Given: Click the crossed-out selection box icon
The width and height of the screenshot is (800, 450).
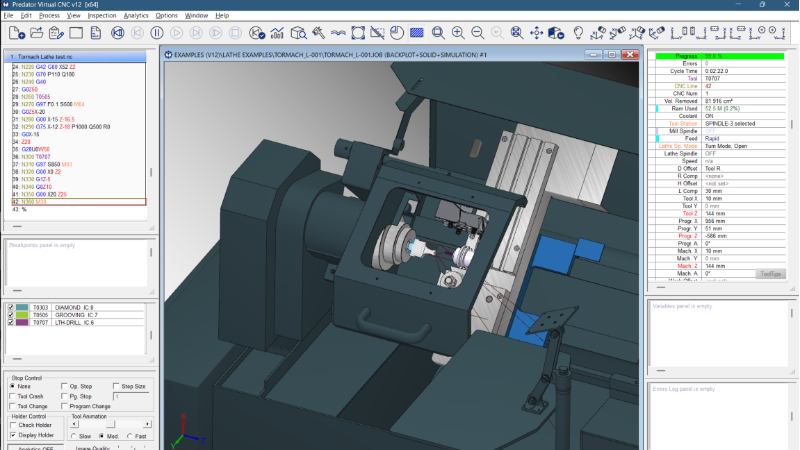Looking at the screenshot, I should coord(378,33).
